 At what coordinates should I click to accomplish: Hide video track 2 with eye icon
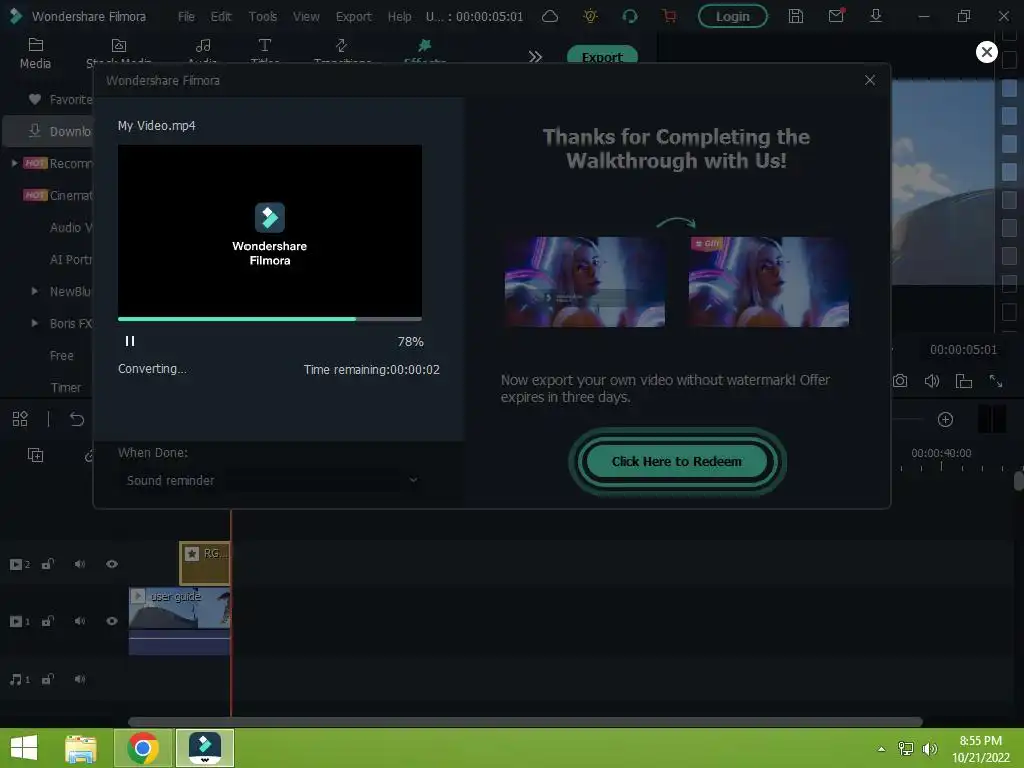click(112, 564)
